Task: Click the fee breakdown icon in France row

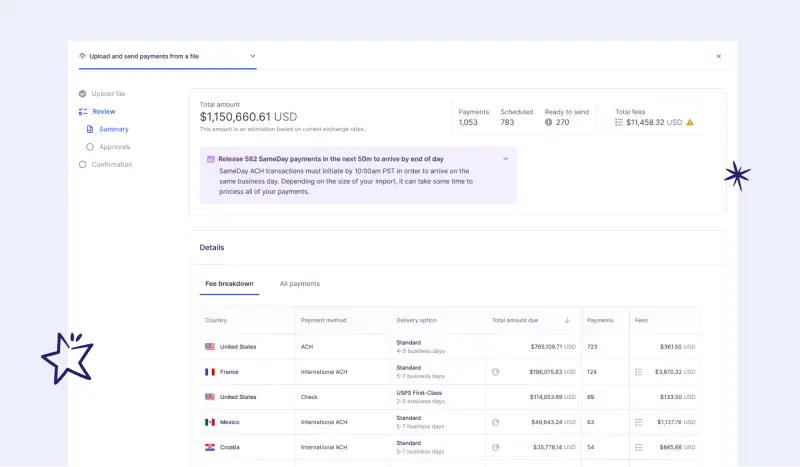Action: (639, 371)
